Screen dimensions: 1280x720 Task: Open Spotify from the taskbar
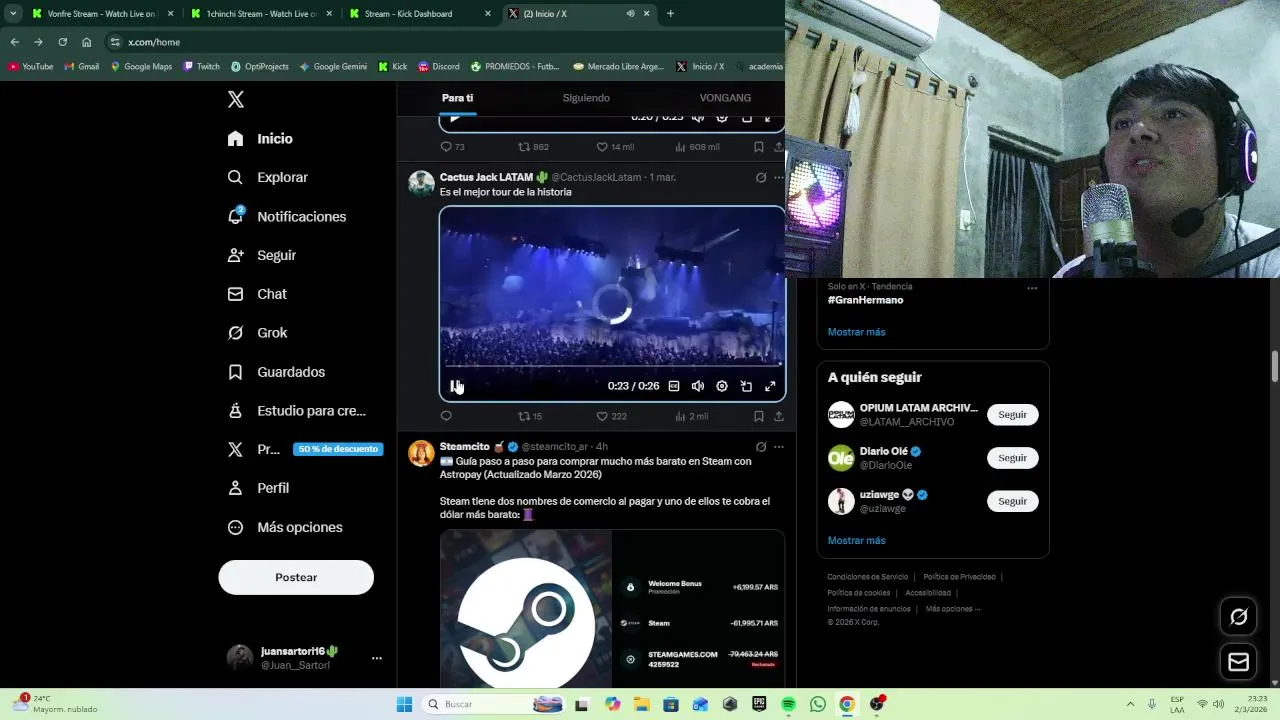click(788, 704)
